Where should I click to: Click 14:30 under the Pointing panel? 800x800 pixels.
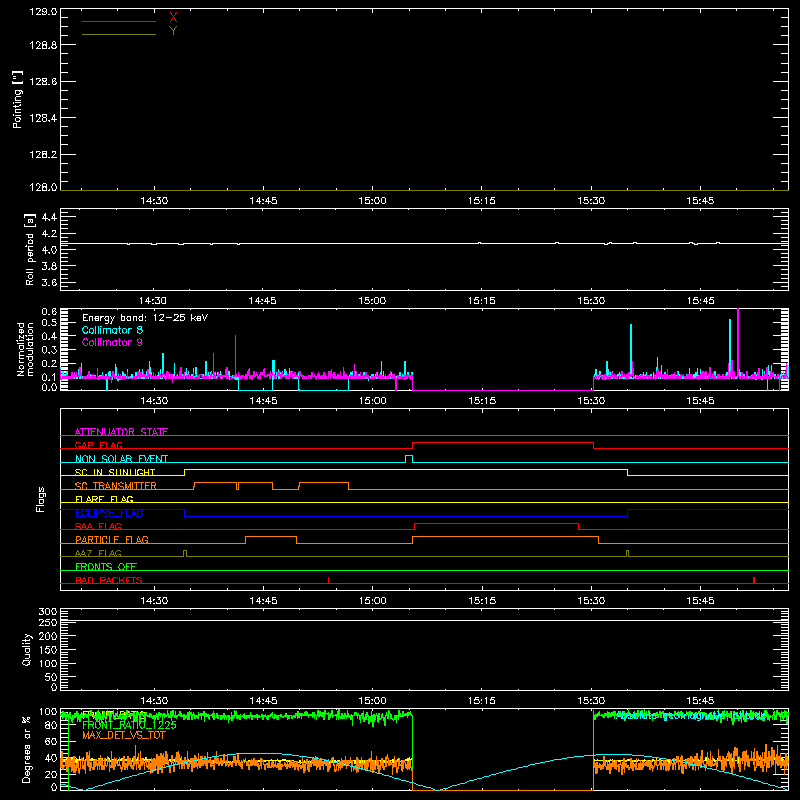tap(154, 201)
